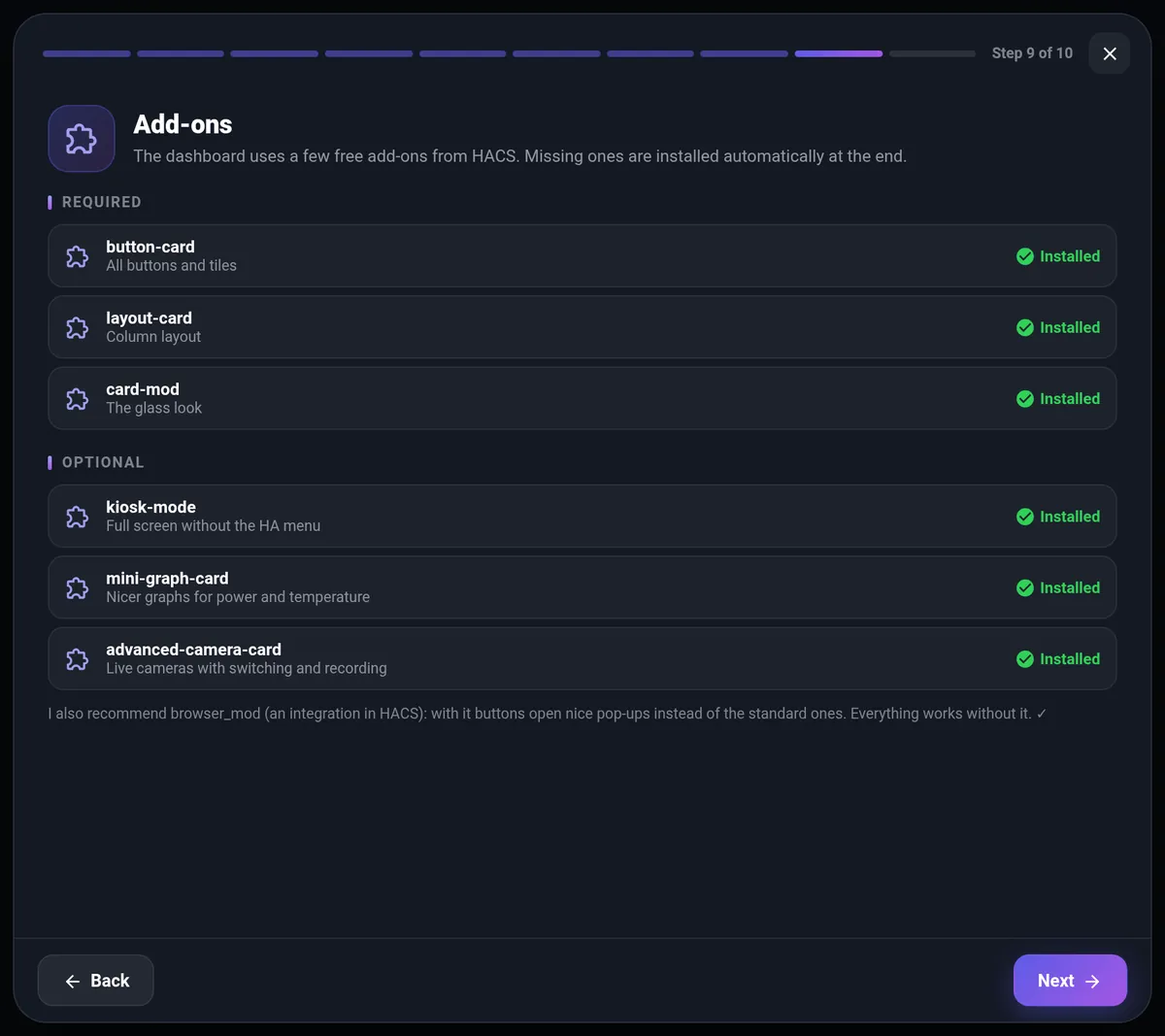Screen dimensions: 1165x1036
Task: Click the first progress bar segment
Action: pos(86,53)
